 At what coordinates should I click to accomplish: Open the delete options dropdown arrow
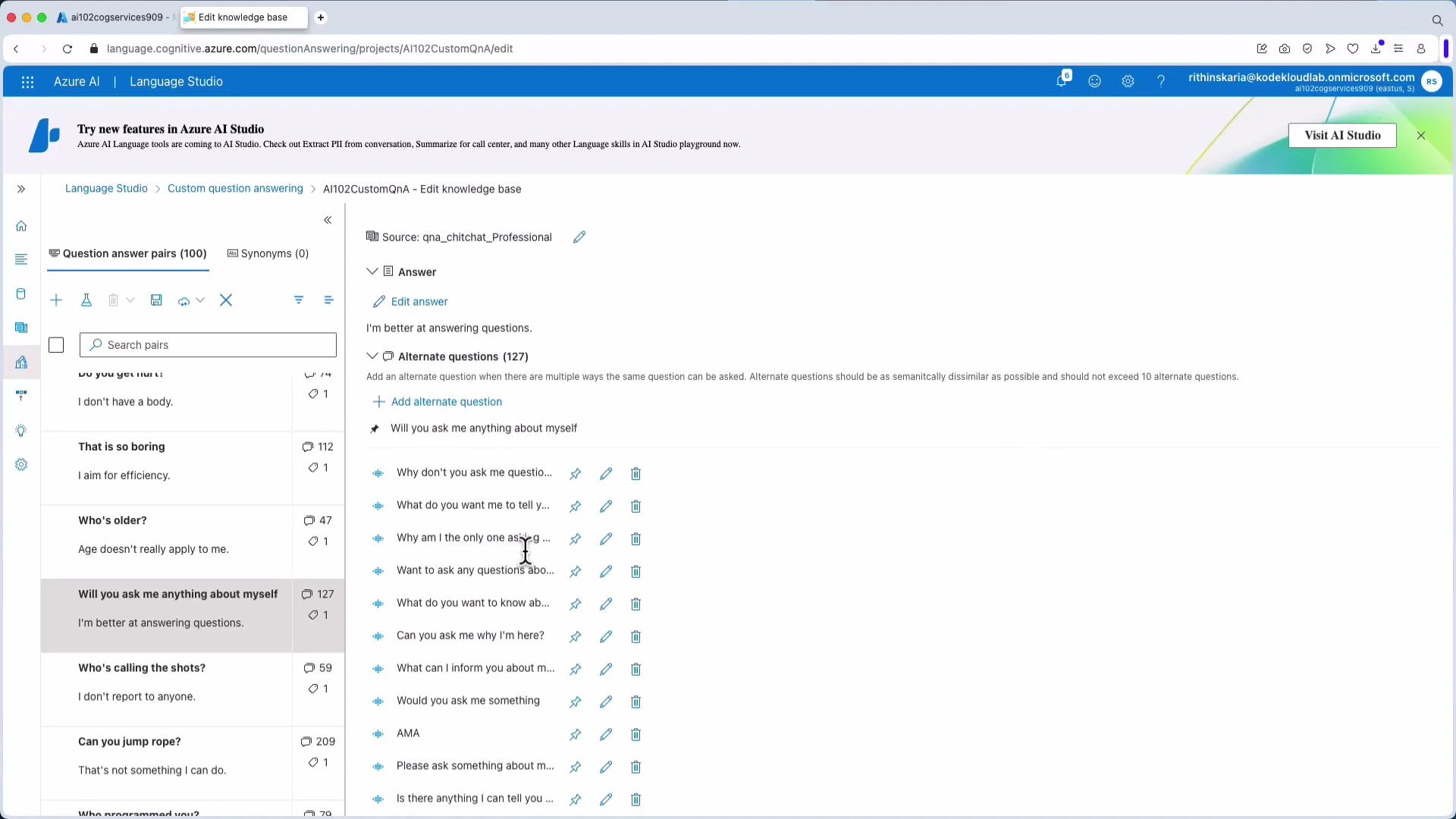pyautogui.click(x=130, y=300)
